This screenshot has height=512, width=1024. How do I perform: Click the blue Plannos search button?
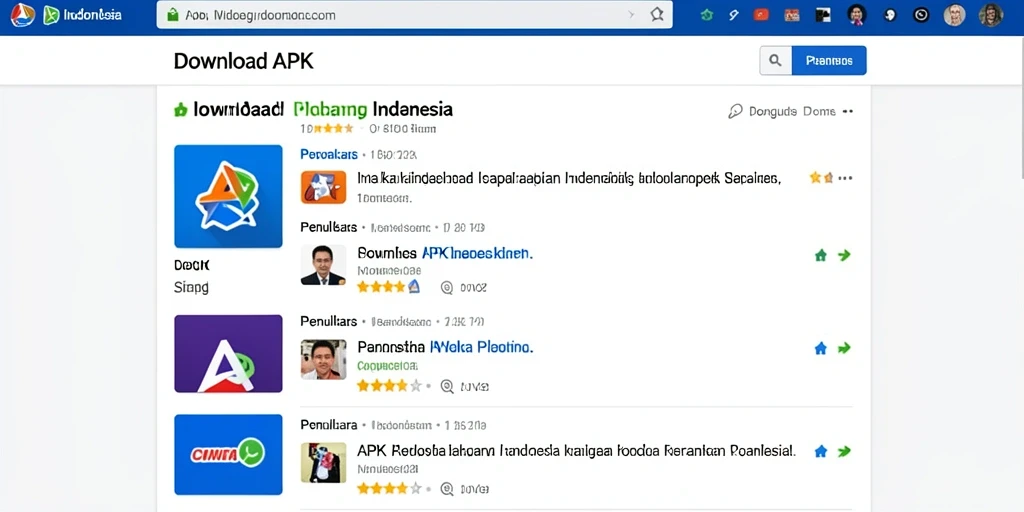tap(829, 61)
